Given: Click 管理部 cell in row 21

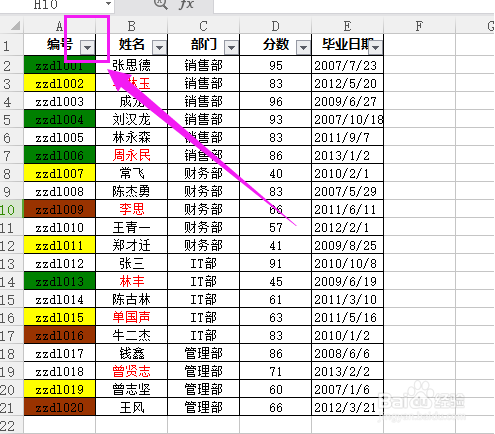Looking at the screenshot, I should click(204, 408).
